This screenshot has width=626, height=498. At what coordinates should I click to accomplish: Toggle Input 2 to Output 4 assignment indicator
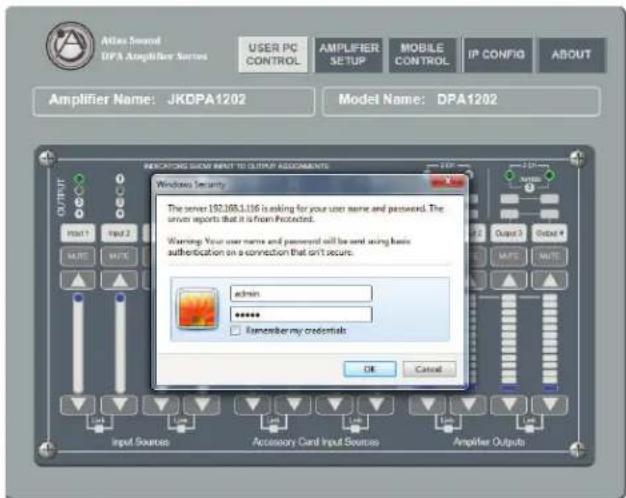(x=120, y=214)
